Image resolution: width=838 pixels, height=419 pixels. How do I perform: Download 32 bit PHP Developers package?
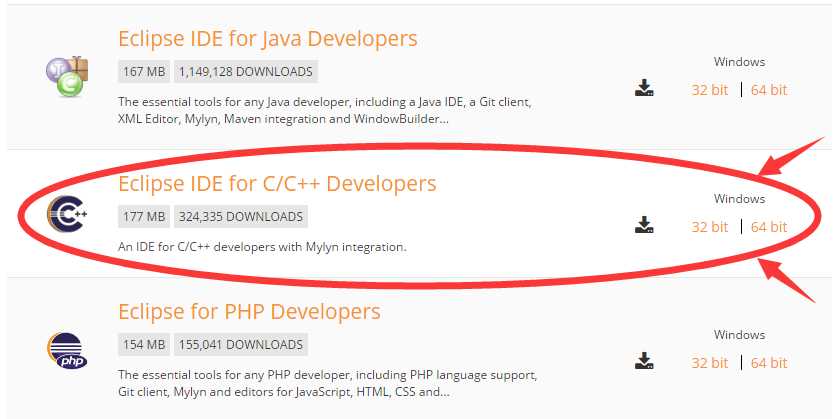tap(709, 363)
